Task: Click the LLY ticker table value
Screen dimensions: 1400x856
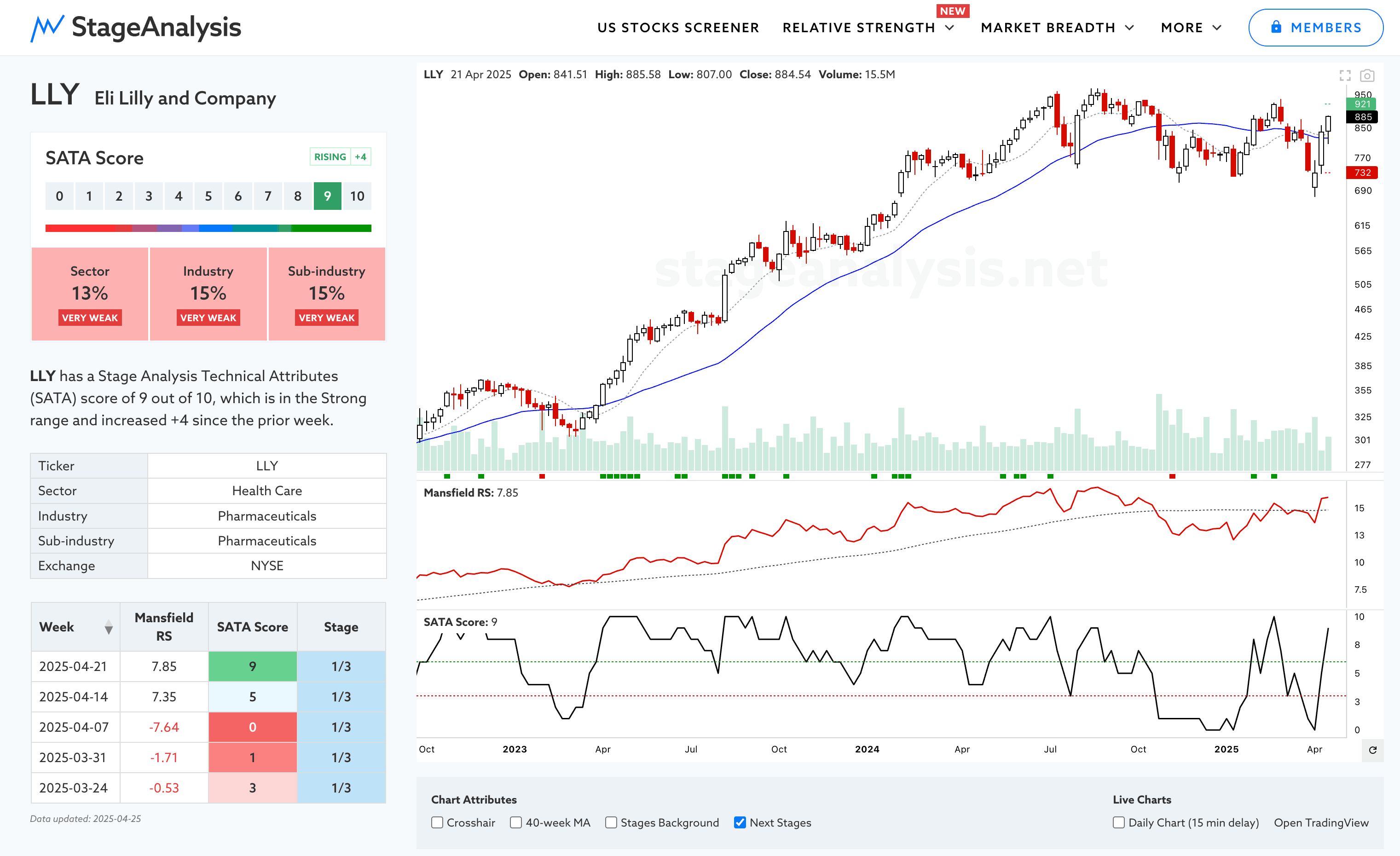Action: 266,466
